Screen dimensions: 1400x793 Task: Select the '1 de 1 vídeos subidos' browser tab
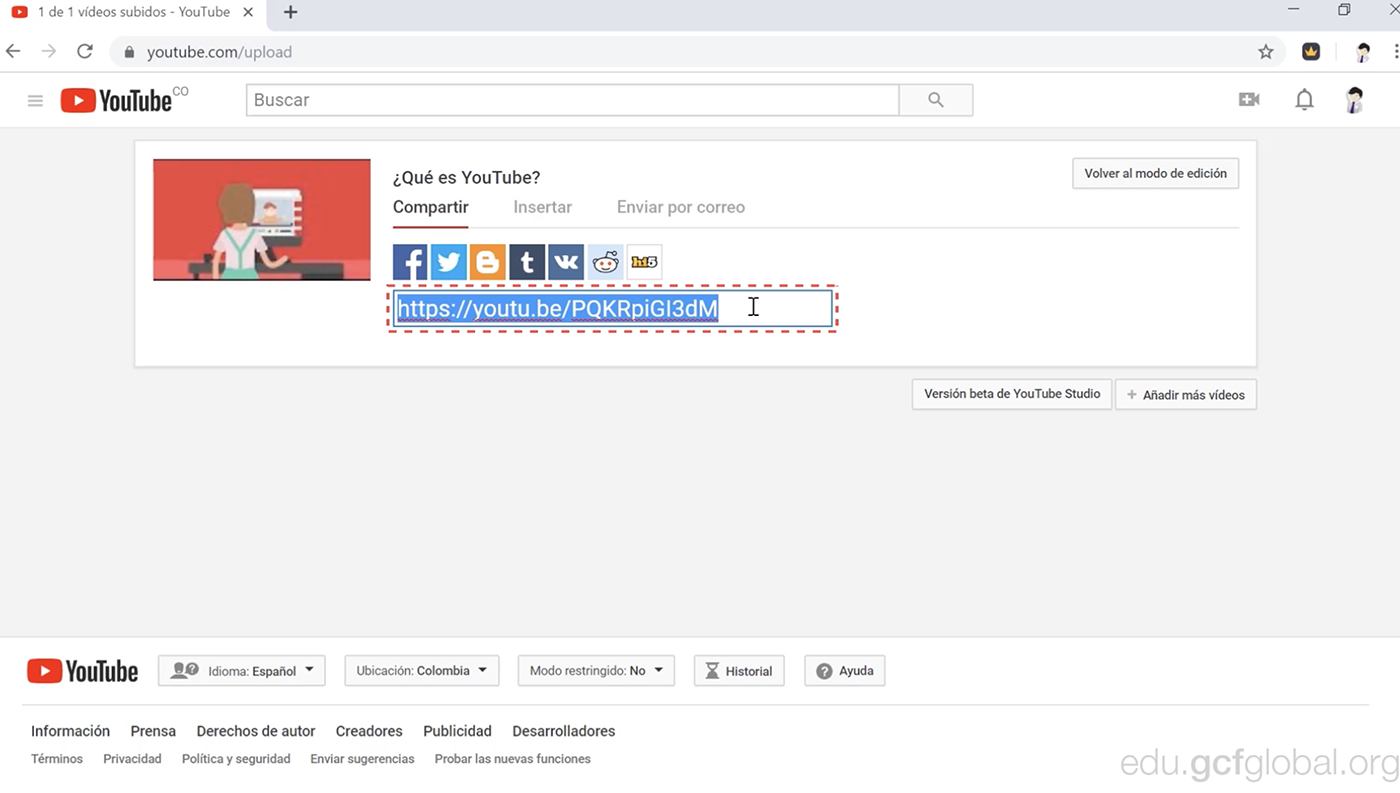(x=133, y=12)
